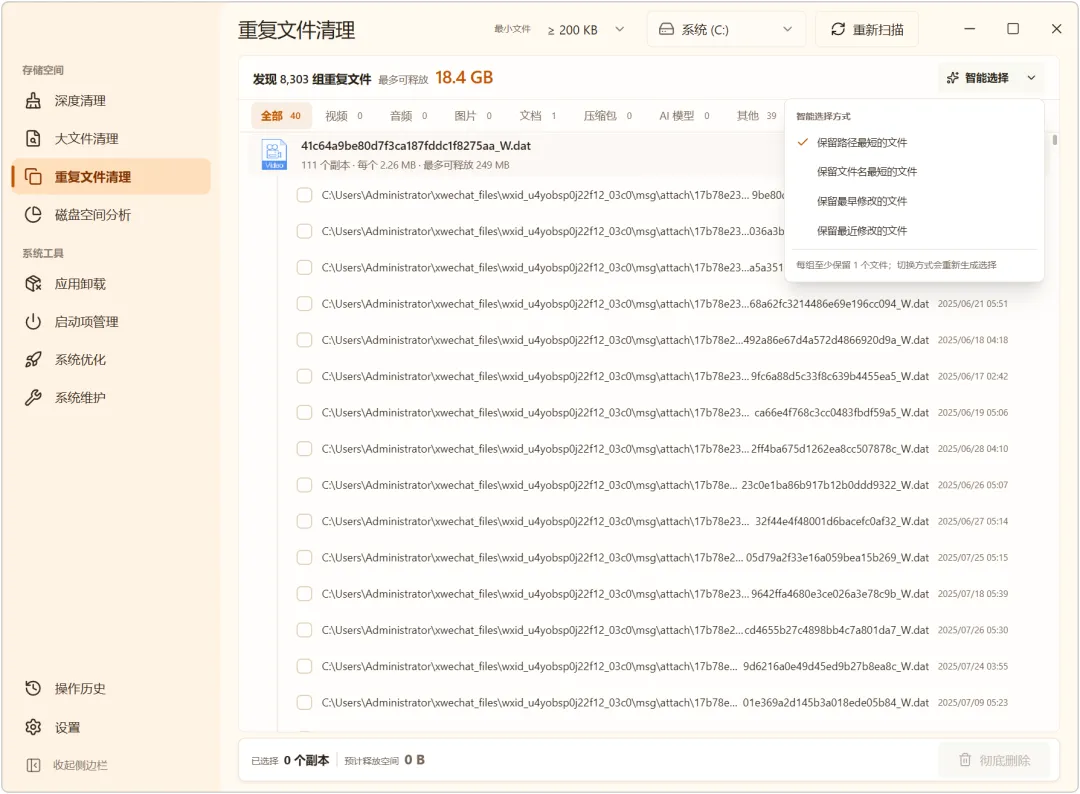Click the Video file icon of 41c64a9be80d...W.dat
Viewport: 1080px width, 794px height.
pos(274,154)
